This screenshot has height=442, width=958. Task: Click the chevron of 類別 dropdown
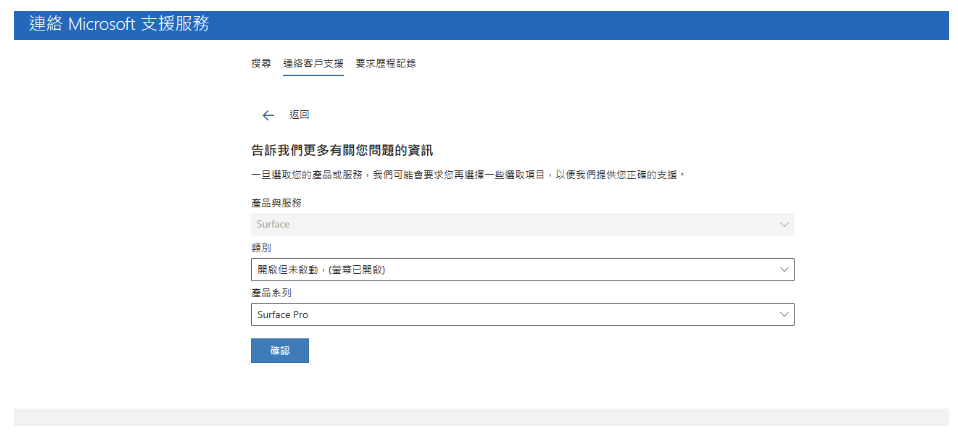[784, 270]
